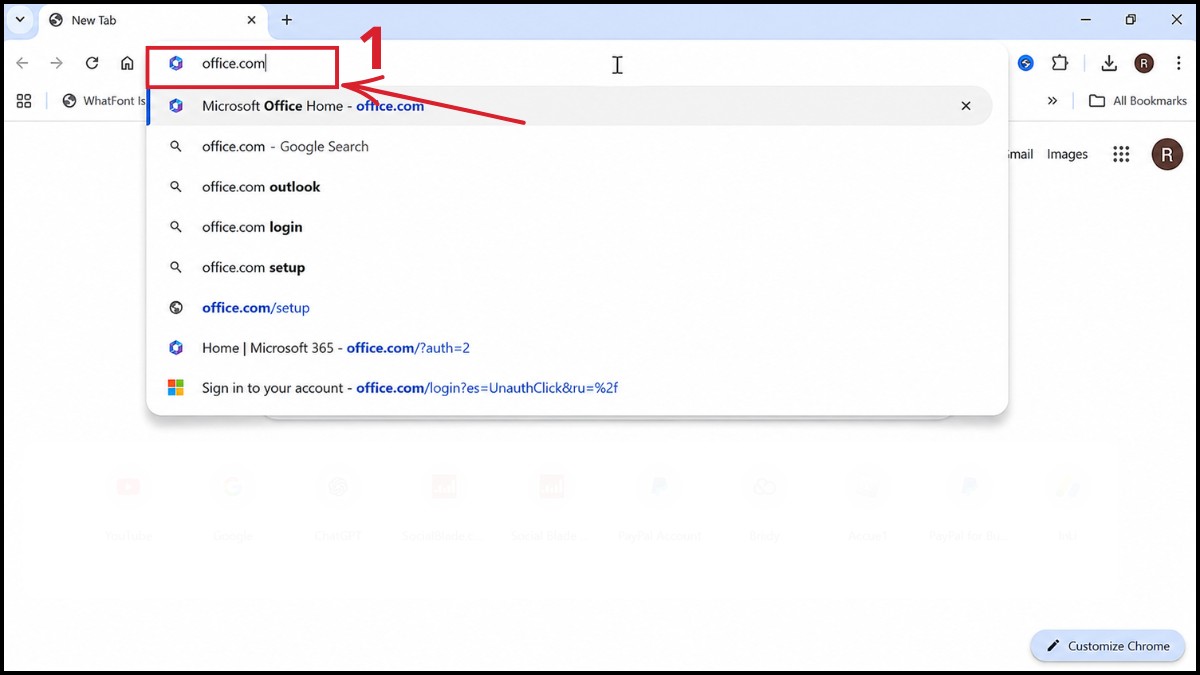The width and height of the screenshot is (1200, 675).
Task: Click the blue extension icon in toolbar
Action: (x=1026, y=63)
